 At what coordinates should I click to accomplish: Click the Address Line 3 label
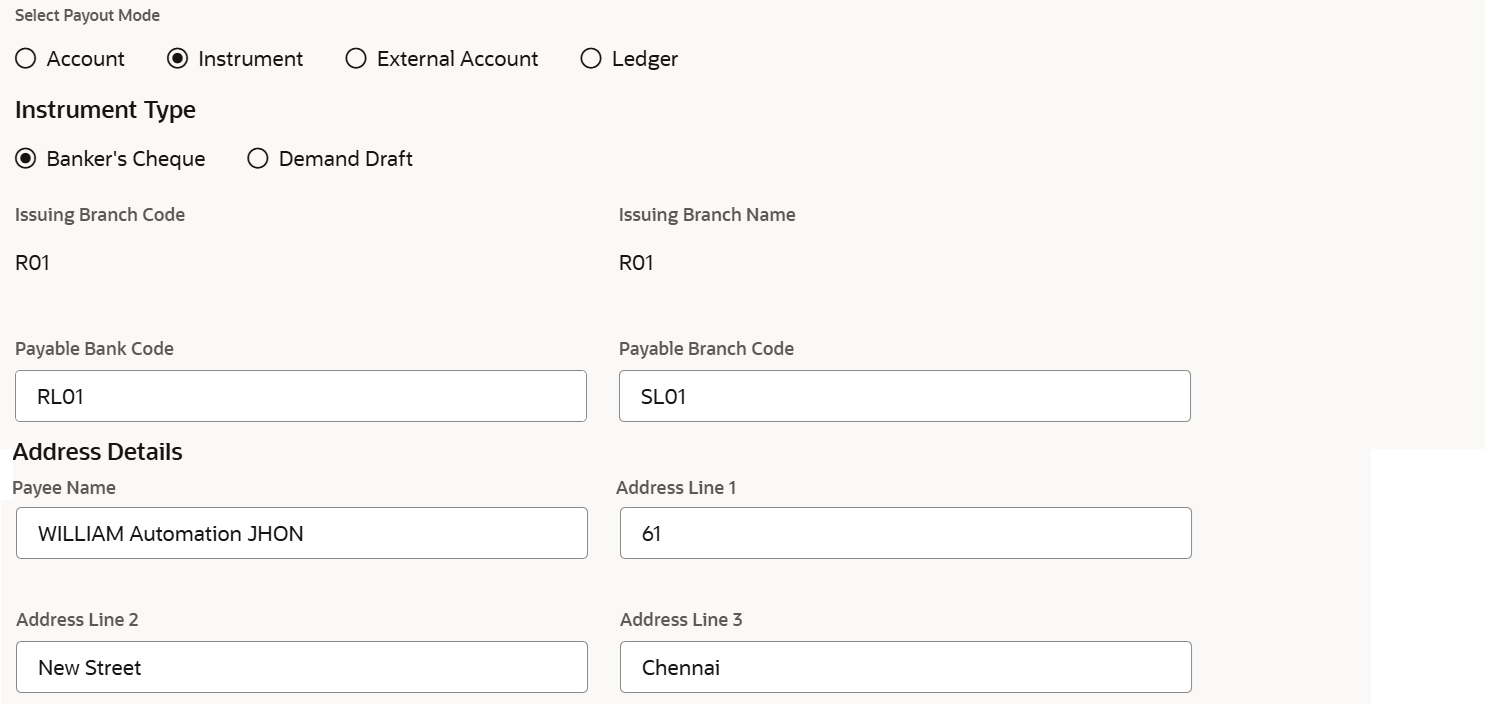pos(681,620)
